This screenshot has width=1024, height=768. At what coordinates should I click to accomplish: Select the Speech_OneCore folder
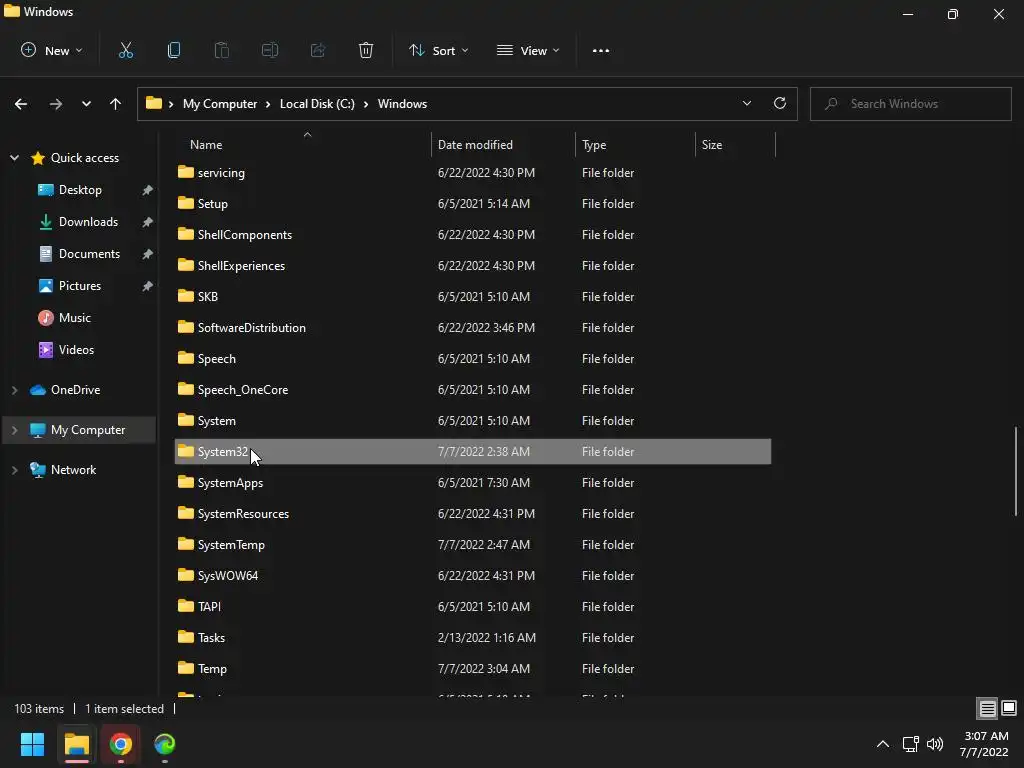(x=473, y=390)
